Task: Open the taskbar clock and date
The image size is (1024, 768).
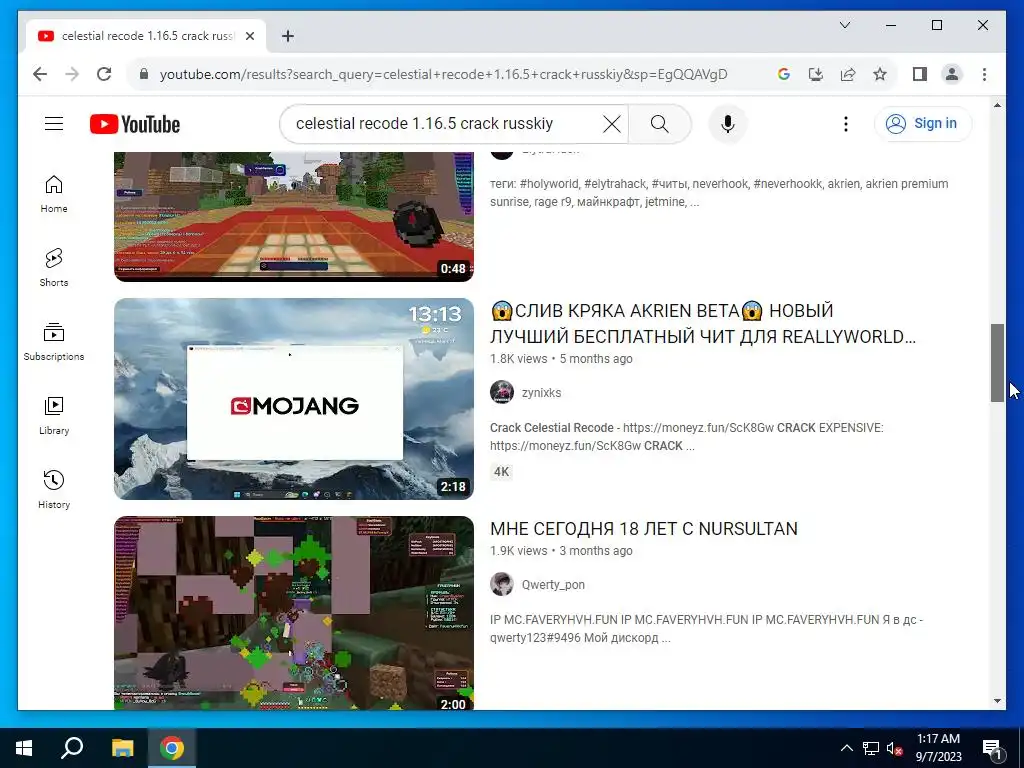Action: click(x=938, y=748)
